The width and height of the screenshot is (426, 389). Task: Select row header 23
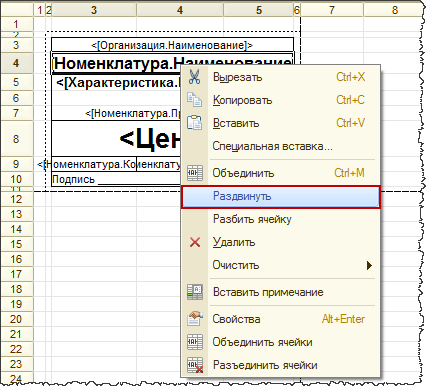coord(17,364)
